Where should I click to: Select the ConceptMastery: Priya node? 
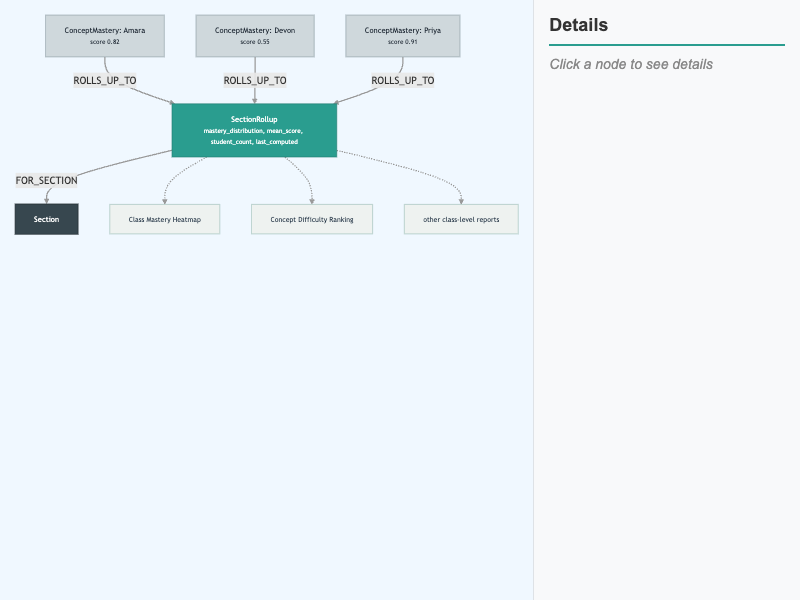click(x=403, y=36)
